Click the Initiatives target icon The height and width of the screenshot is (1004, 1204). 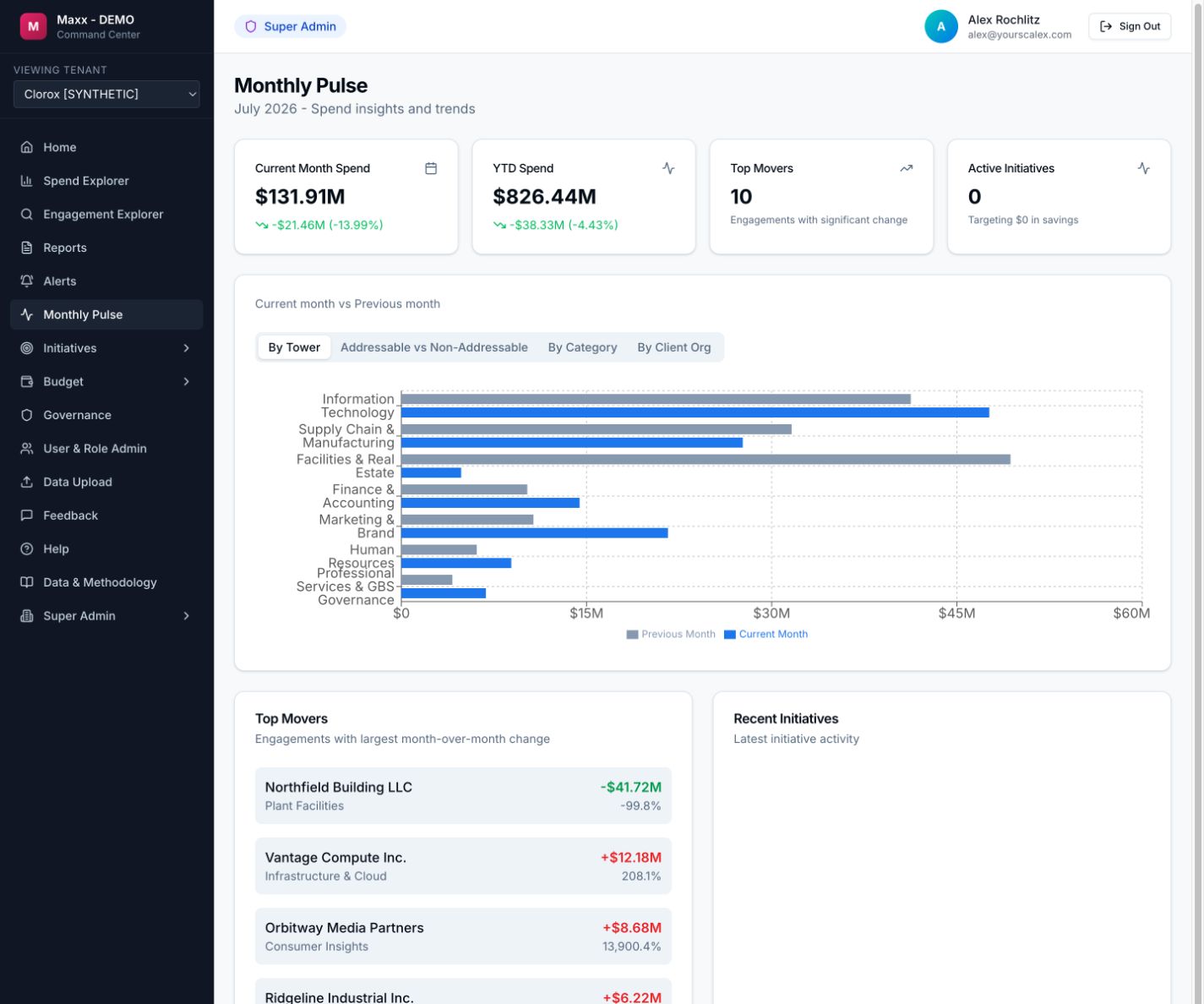[x=27, y=348]
